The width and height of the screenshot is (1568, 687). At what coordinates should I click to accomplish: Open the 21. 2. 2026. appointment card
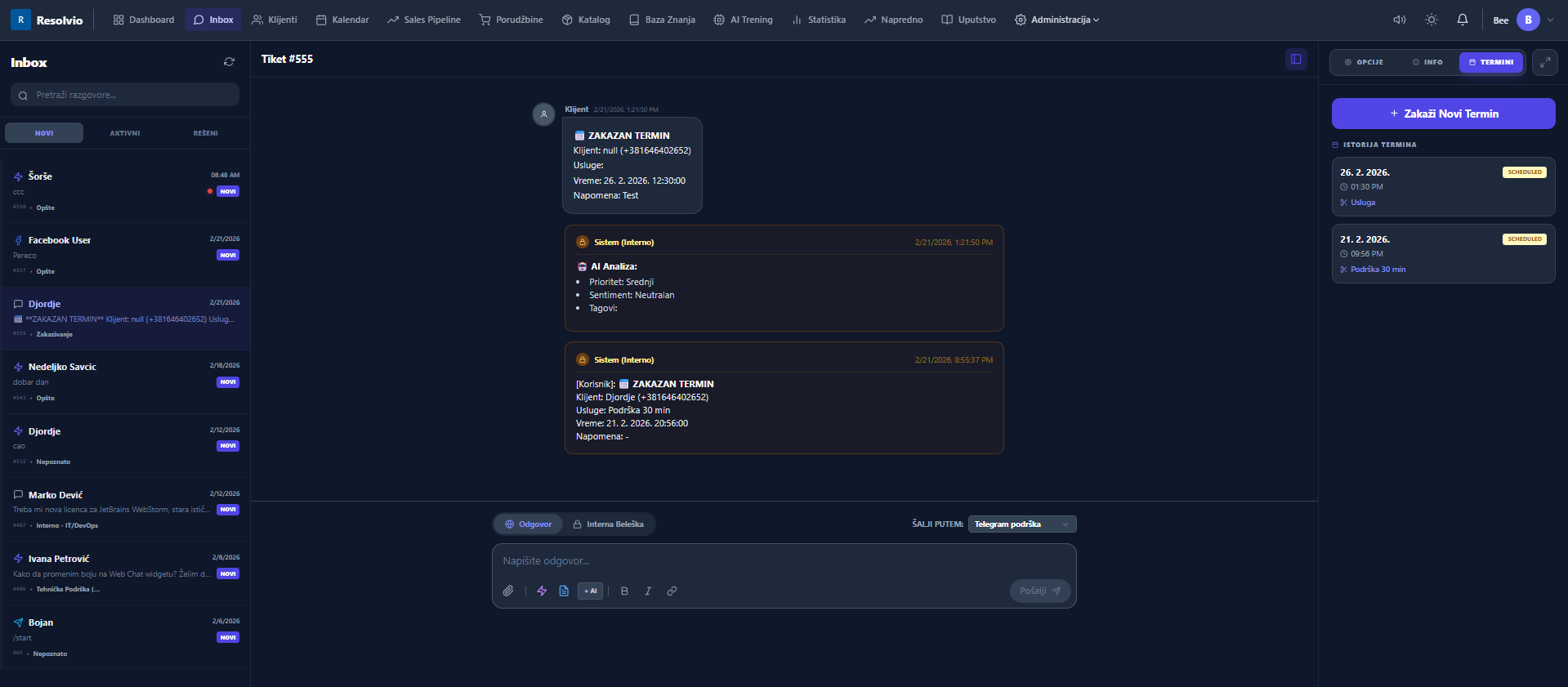[1444, 254]
